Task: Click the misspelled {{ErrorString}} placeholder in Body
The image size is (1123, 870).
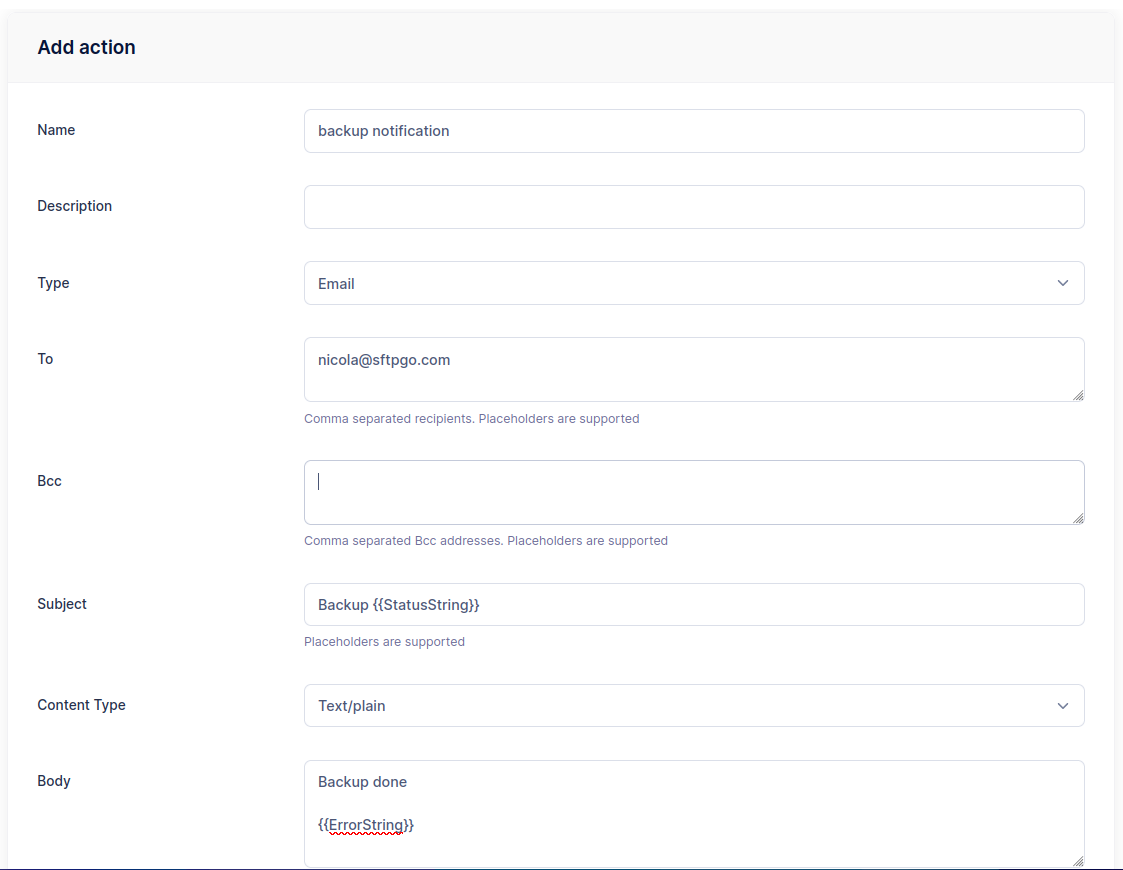Action: point(366,825)
